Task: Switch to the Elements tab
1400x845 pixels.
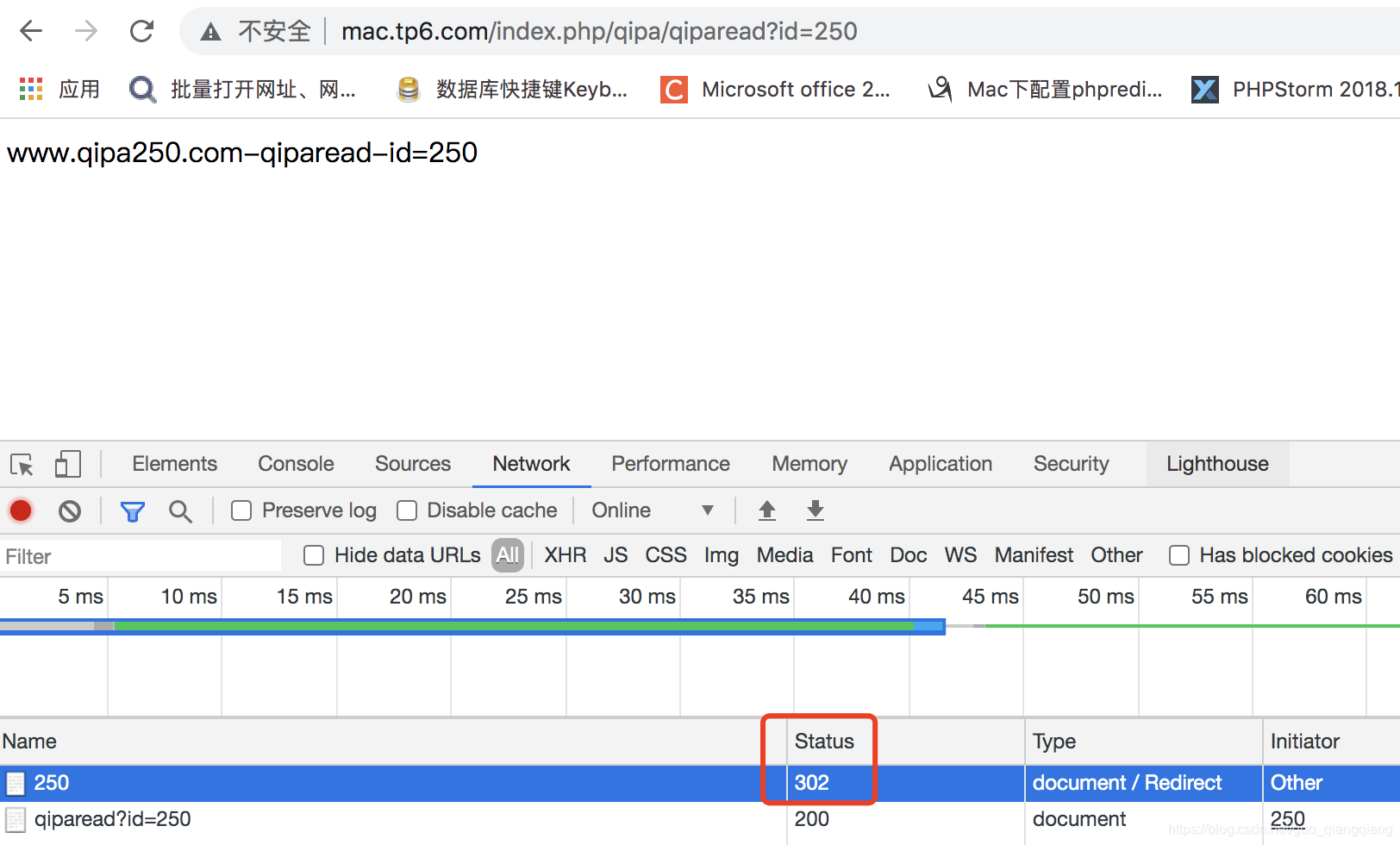Action: click(x=174, y=464)
